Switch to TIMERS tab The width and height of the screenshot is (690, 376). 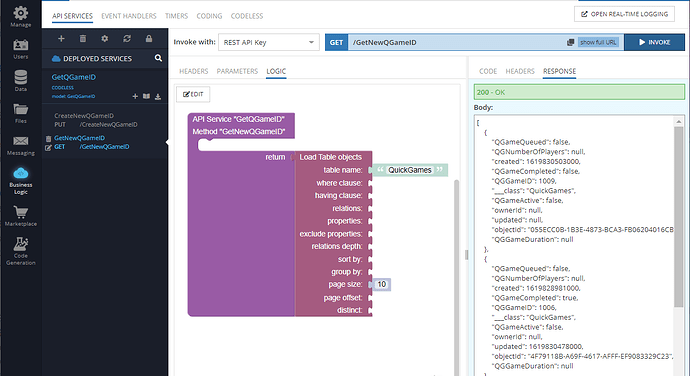[x=176, y=16]
